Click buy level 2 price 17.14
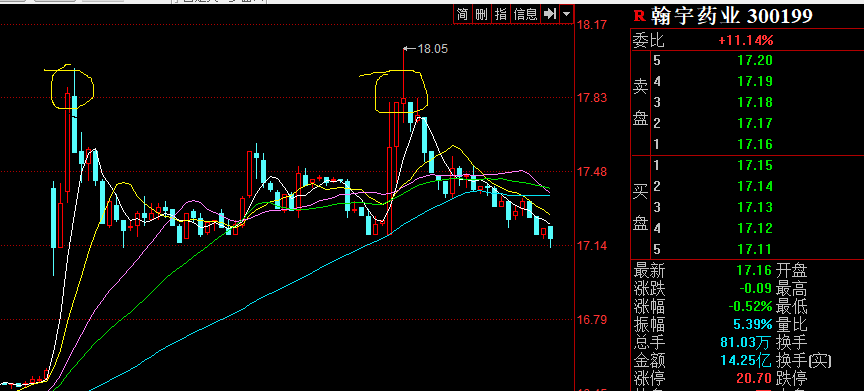Image resolution: width=864 pixels, height=391 pixels. [755, 186]
